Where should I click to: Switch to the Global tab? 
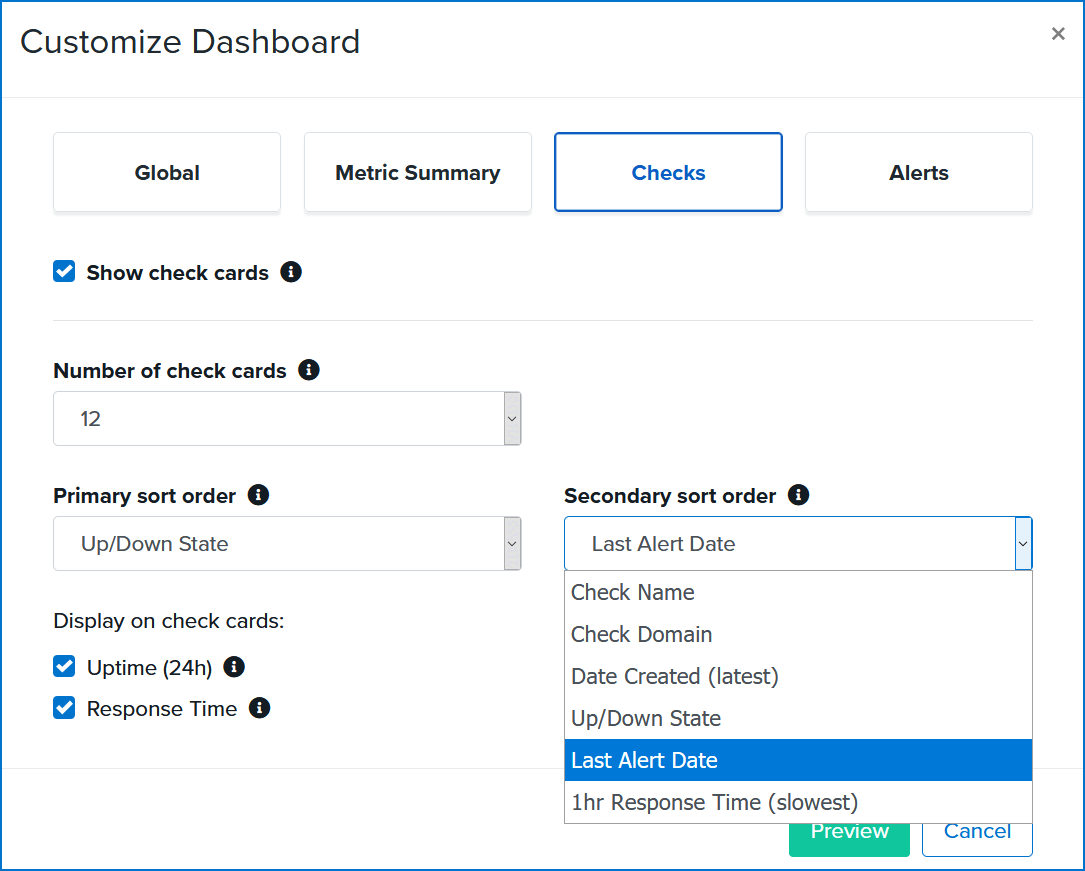166,172
